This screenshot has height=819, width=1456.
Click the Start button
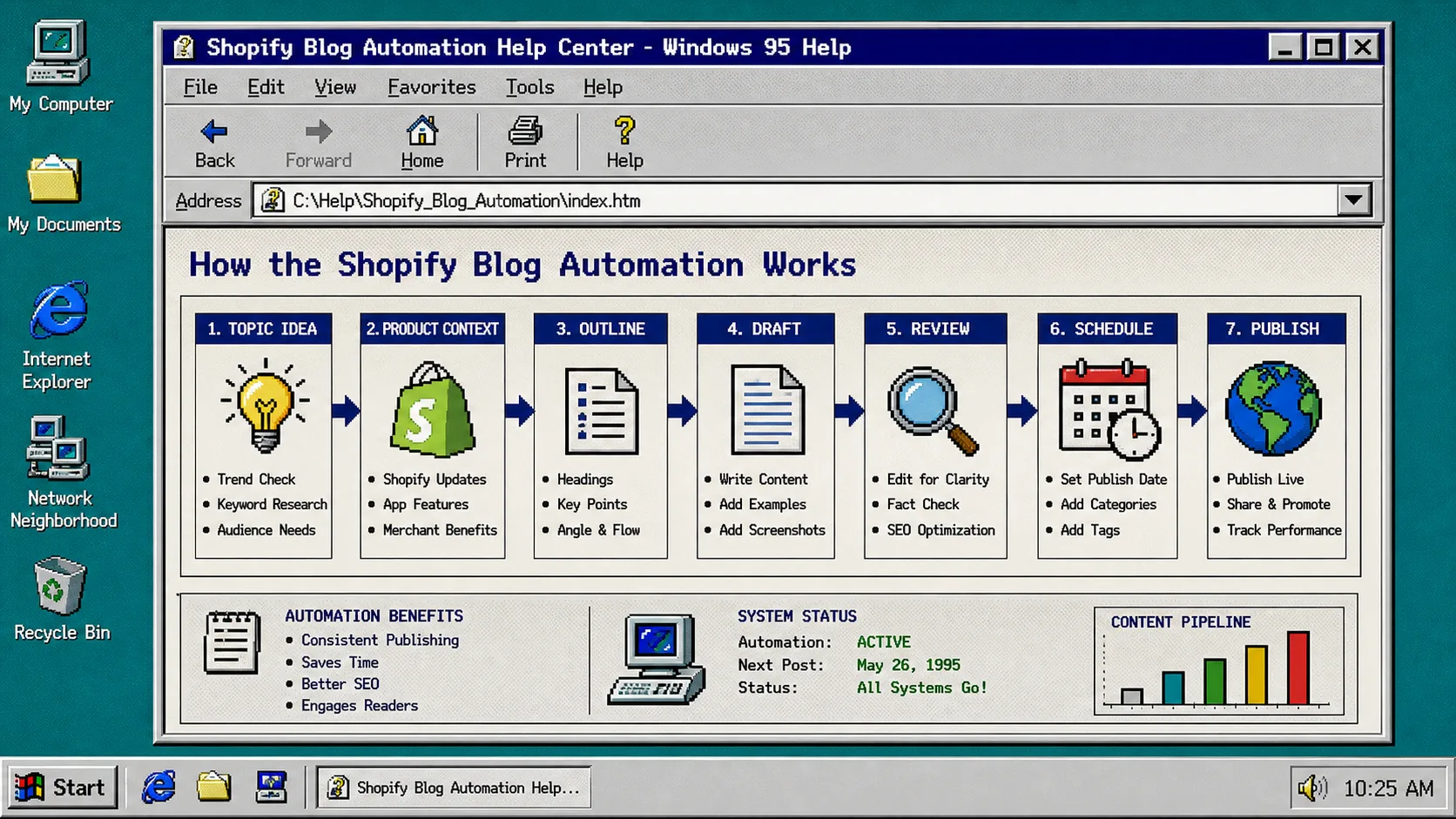tap(61, 788)
